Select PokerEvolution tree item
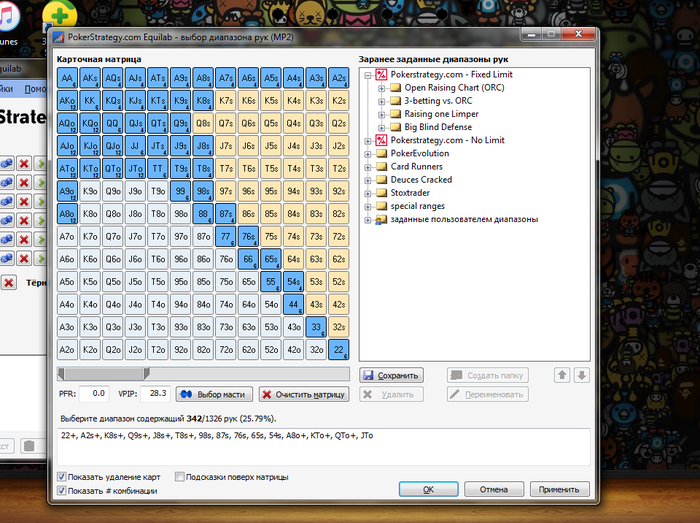The image size is (700, 523). click(x=420, y=153)
